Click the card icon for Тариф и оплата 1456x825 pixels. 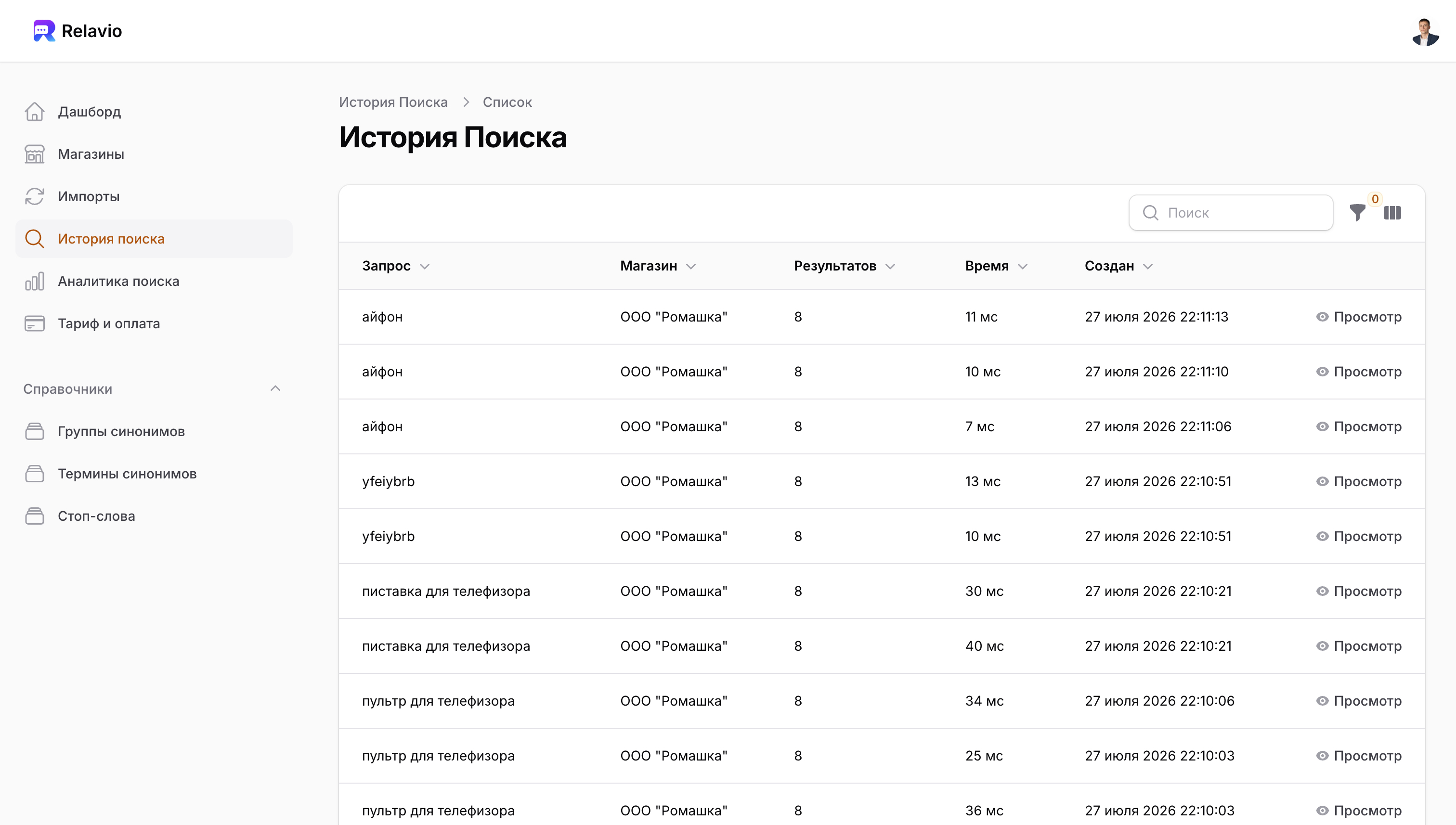coord(35,323)
